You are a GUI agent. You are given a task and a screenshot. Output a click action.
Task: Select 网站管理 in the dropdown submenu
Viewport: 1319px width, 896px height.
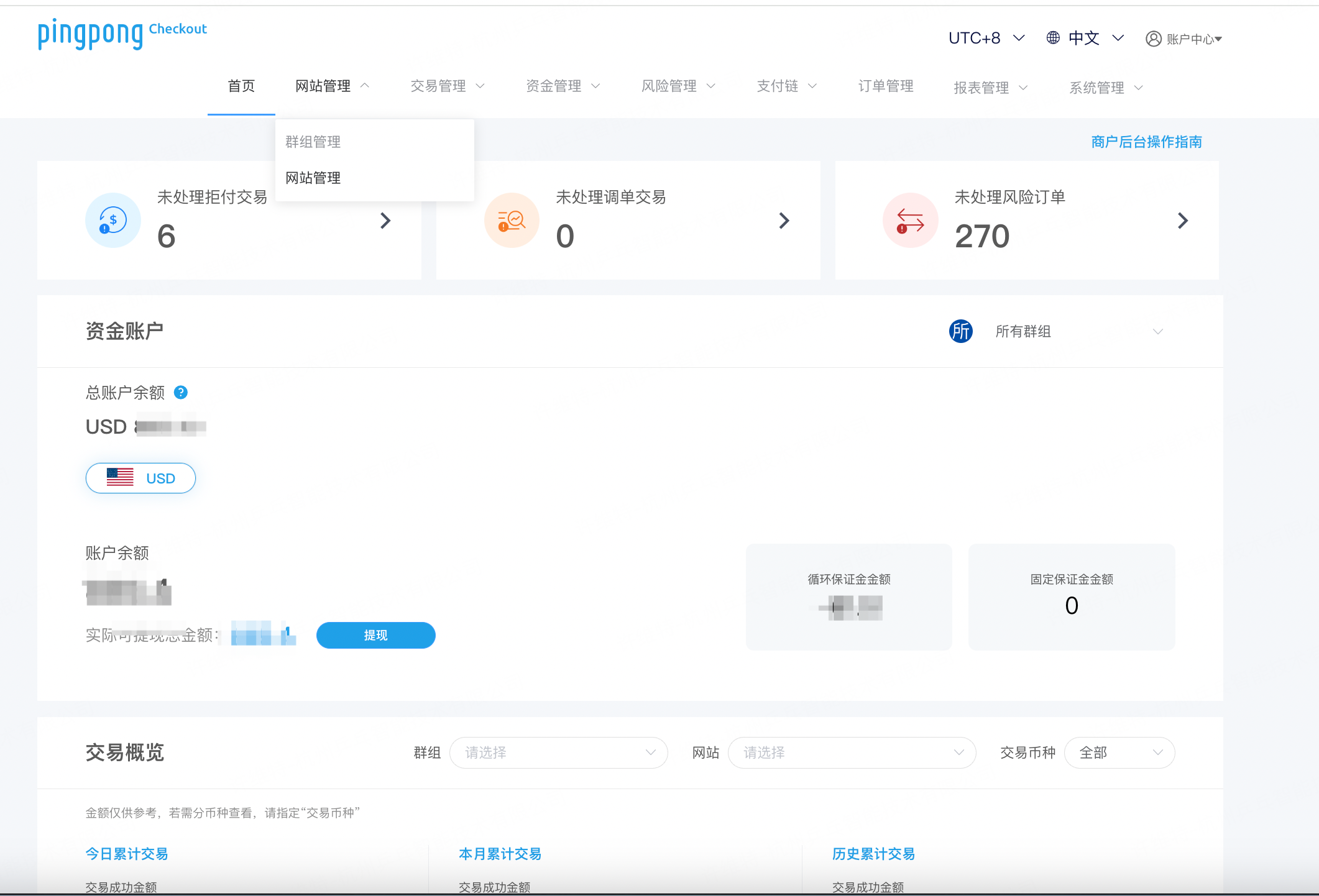313,178
